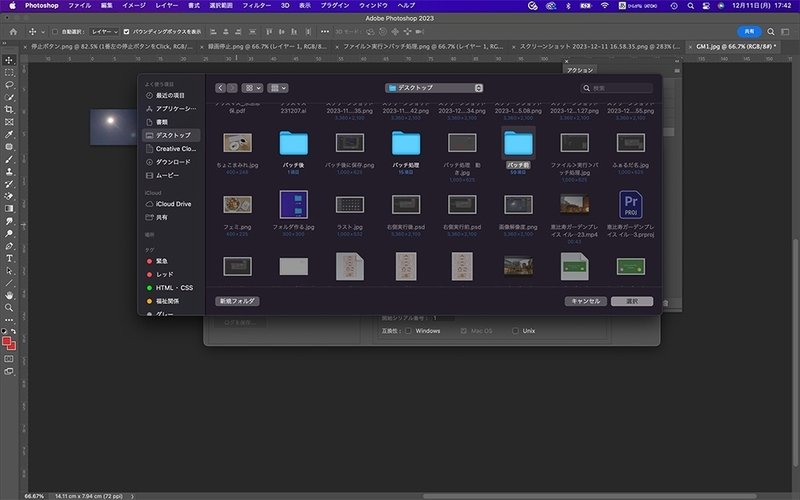Select the Crop tool
800x500 pixels.
point(9,110)
